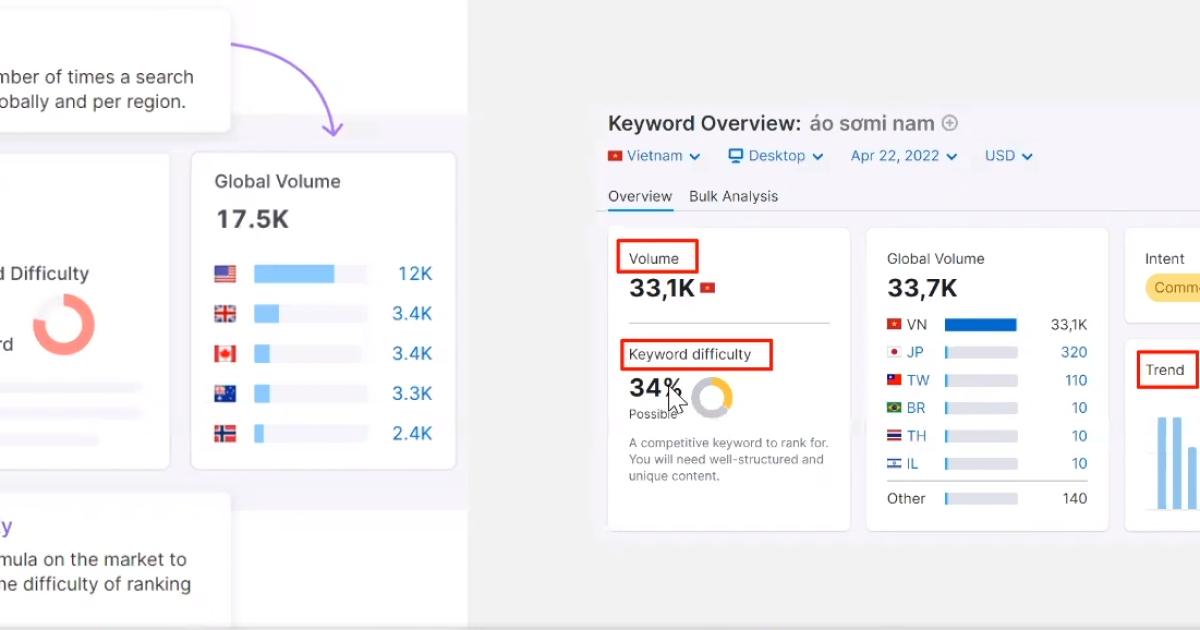Viewport: 1200px width, 630px height.
Task: Click the JP country link
Action: [x=915, y=352]
